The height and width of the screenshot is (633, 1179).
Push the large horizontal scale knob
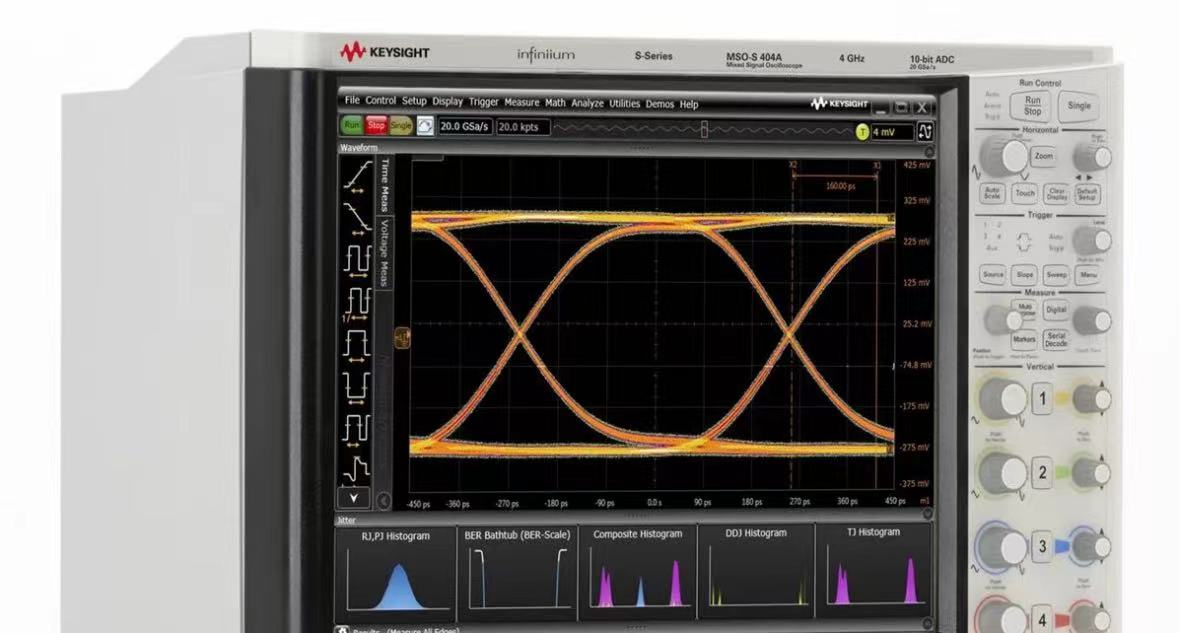[x=1004, y=158]
